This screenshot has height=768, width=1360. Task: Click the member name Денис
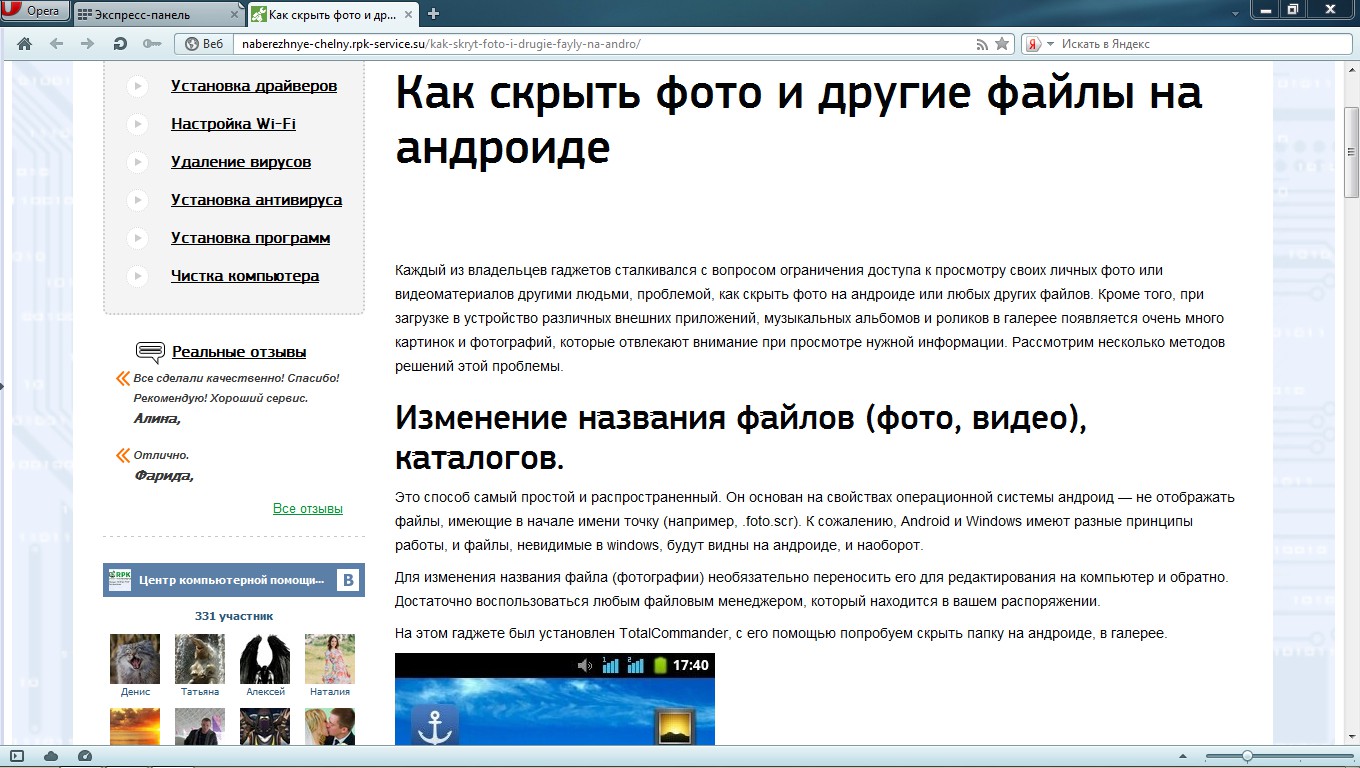(x=135, y=692)
